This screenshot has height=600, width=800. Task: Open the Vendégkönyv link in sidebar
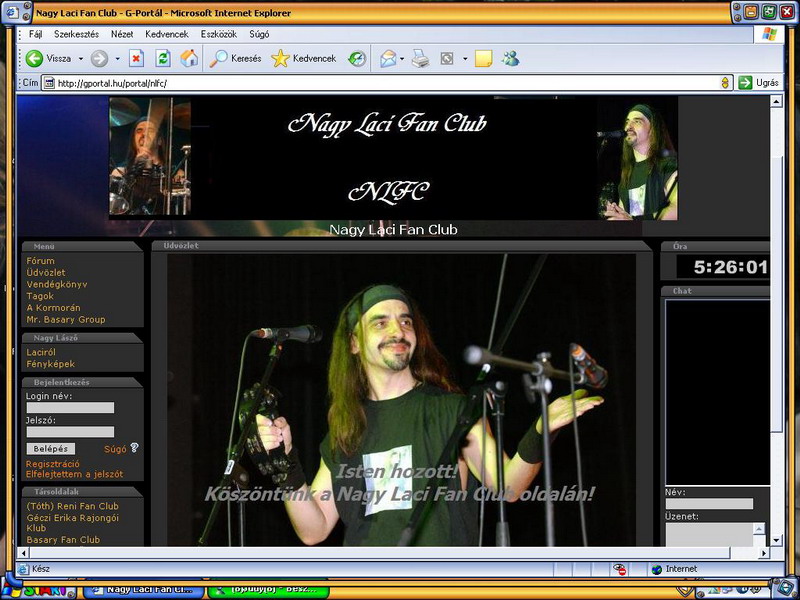coord(58,284)
